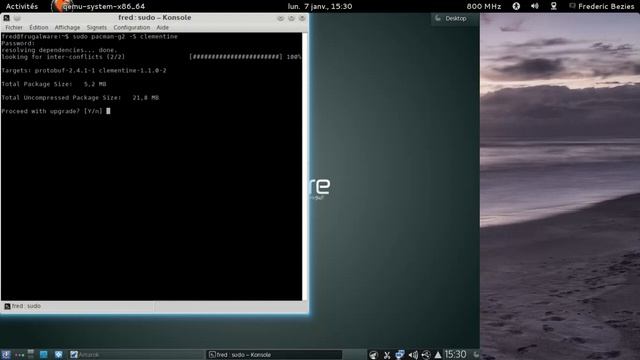Click the globe tray icon in KDE panel

pos(373,355)
